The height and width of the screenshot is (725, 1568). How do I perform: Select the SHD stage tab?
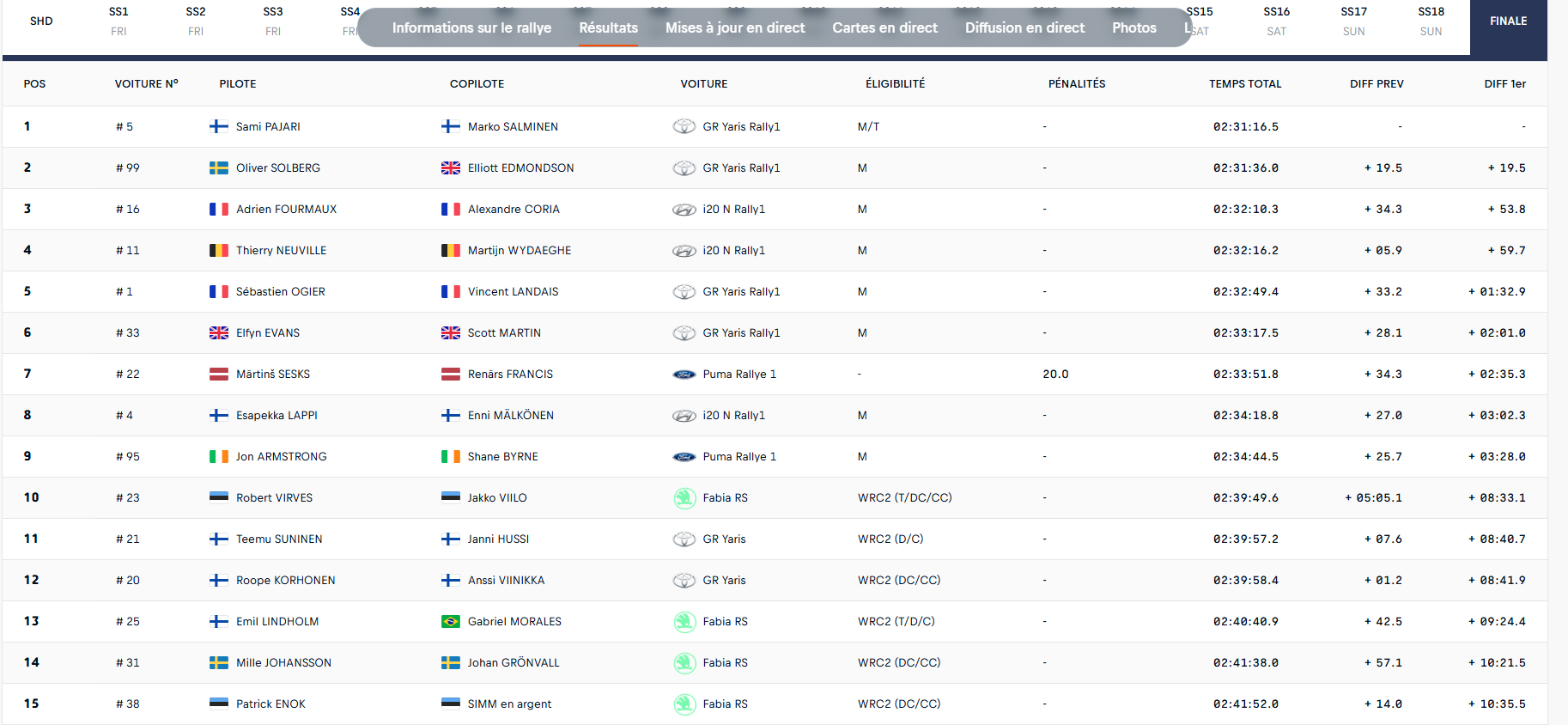[x=41, y=21]
